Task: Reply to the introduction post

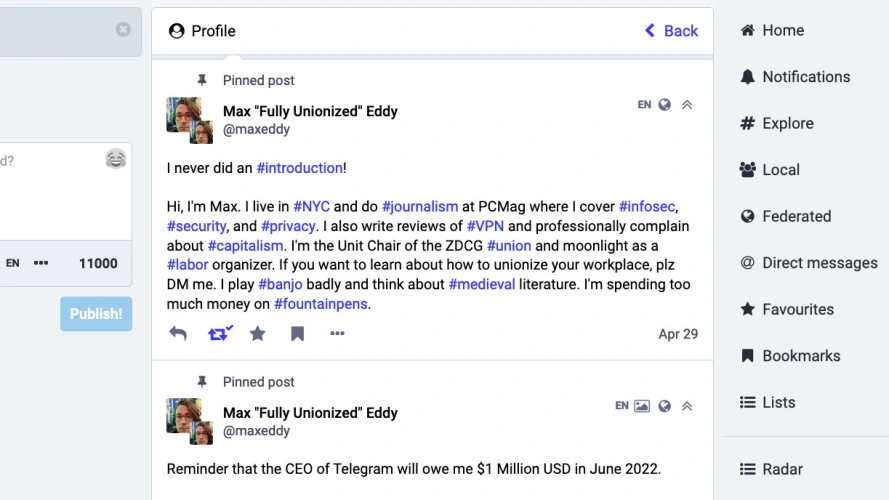Action: (x=178, y=334)
